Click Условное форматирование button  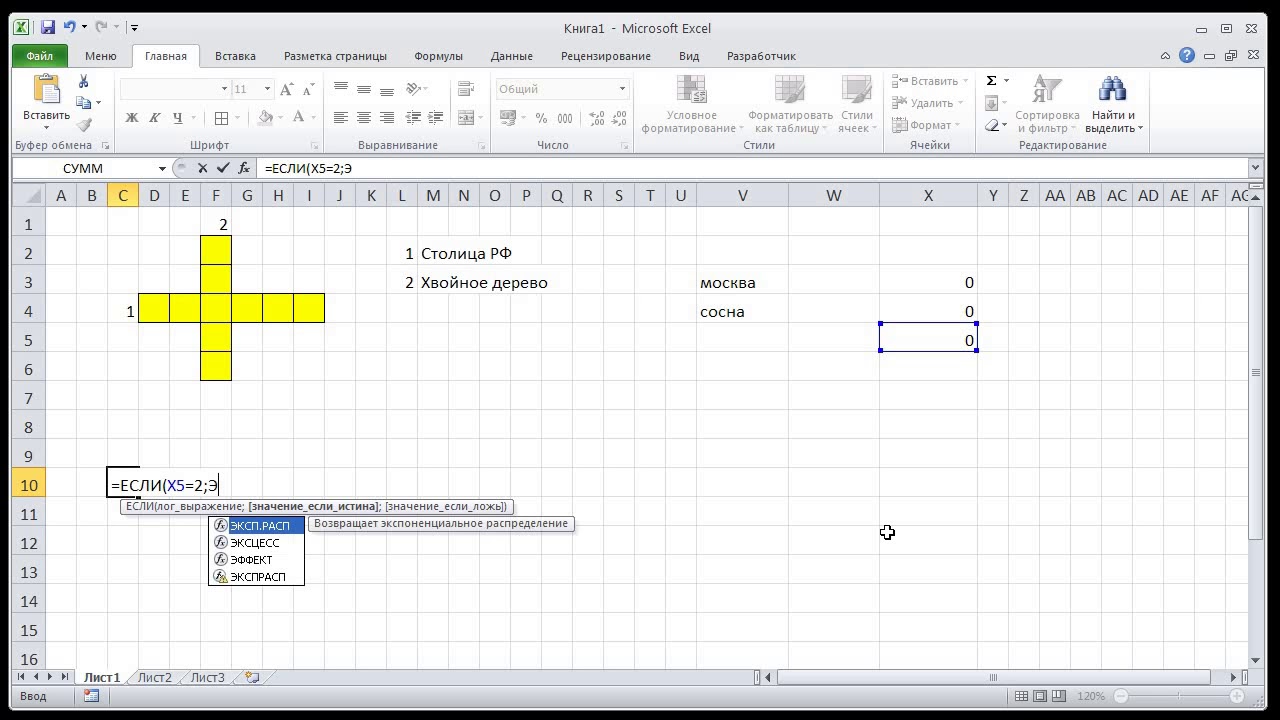[692, 105]
